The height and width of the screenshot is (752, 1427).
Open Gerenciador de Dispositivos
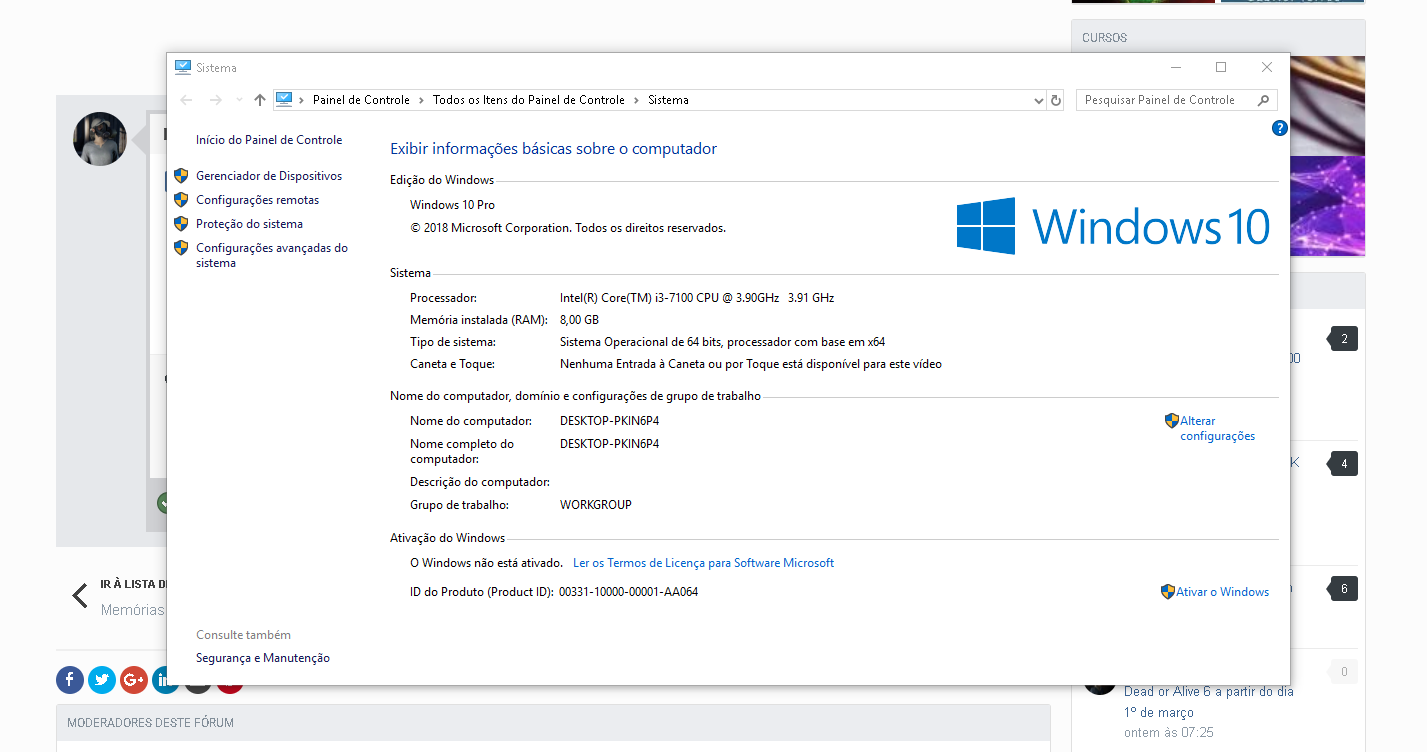click(x=269, y=176)
